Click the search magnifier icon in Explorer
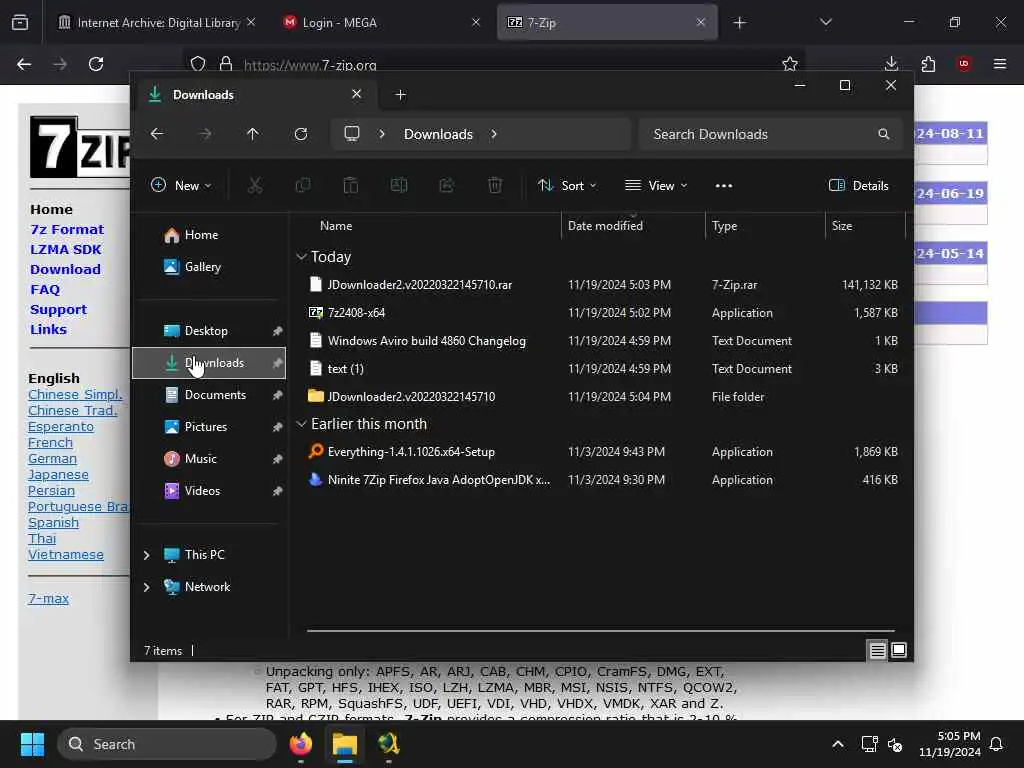Viewport: 1024px width, 768px height. 884,134
